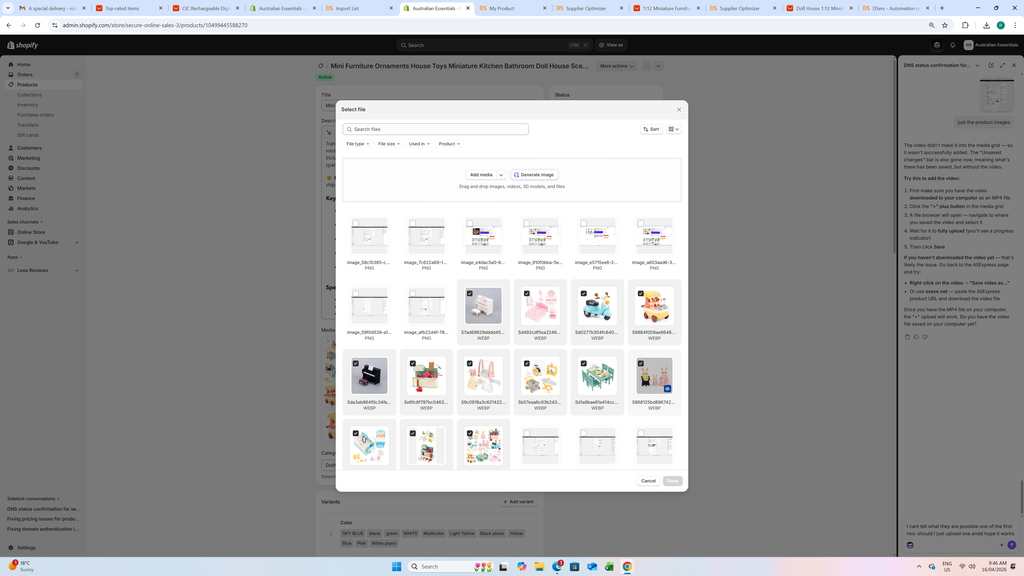Viewport: 1024px width, 576px height.
Task: Check the image_7c622a69 PNG checkbox
Action: [413, 224]
